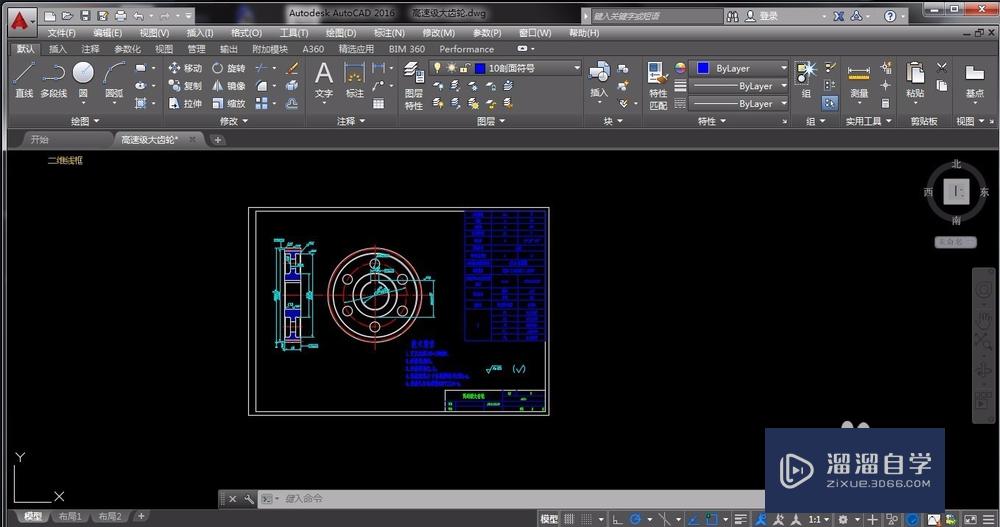Click the Mirror (镜像) tool

coord(228,86)
